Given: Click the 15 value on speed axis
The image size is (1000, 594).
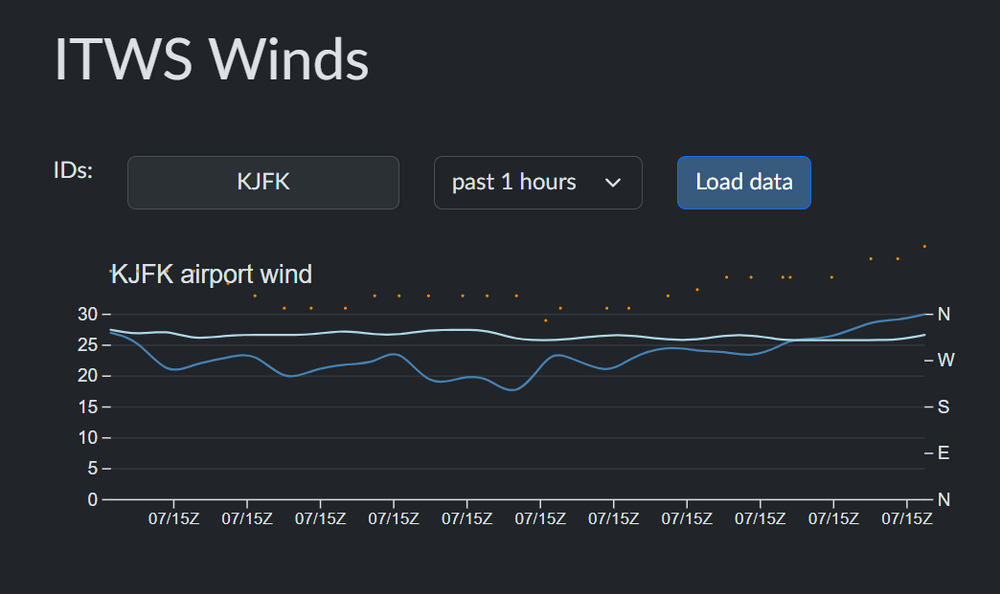Looking at the screenshot, I should point(87,406).
